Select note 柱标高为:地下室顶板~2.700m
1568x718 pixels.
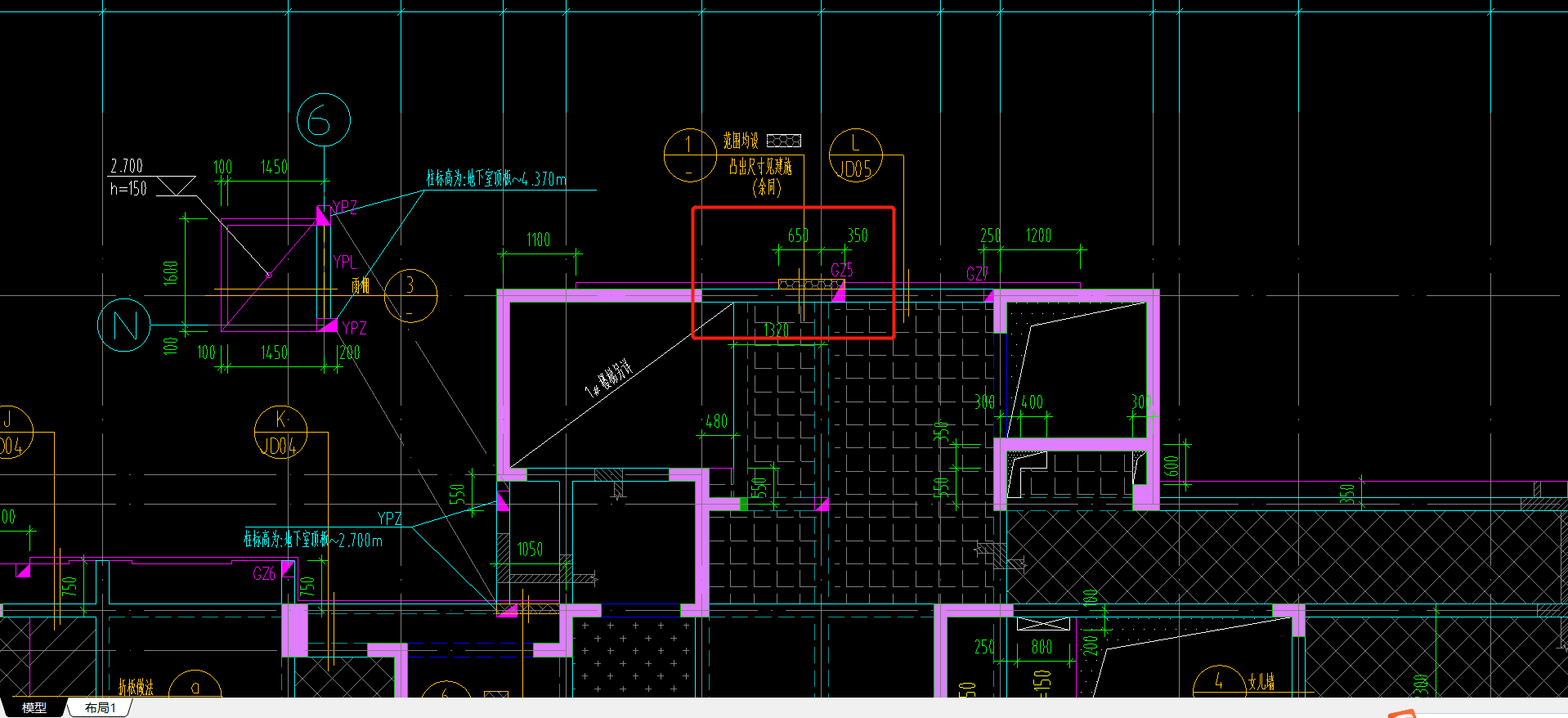[x=312, y=540]
